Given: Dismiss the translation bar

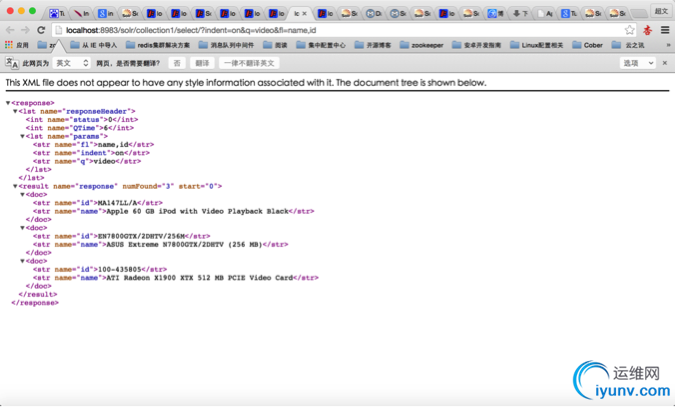Looking at the screenshot, I should coord(665,63).
